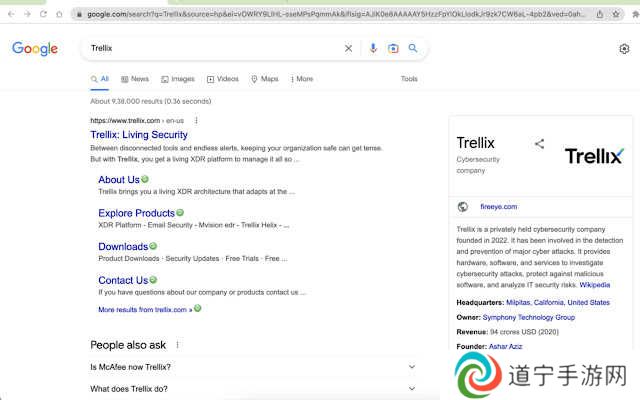This screenshot has width=640, height=400.
Task: Open the Explore Products sitelink
Action: pyautogui.click(x=136, y=213)
